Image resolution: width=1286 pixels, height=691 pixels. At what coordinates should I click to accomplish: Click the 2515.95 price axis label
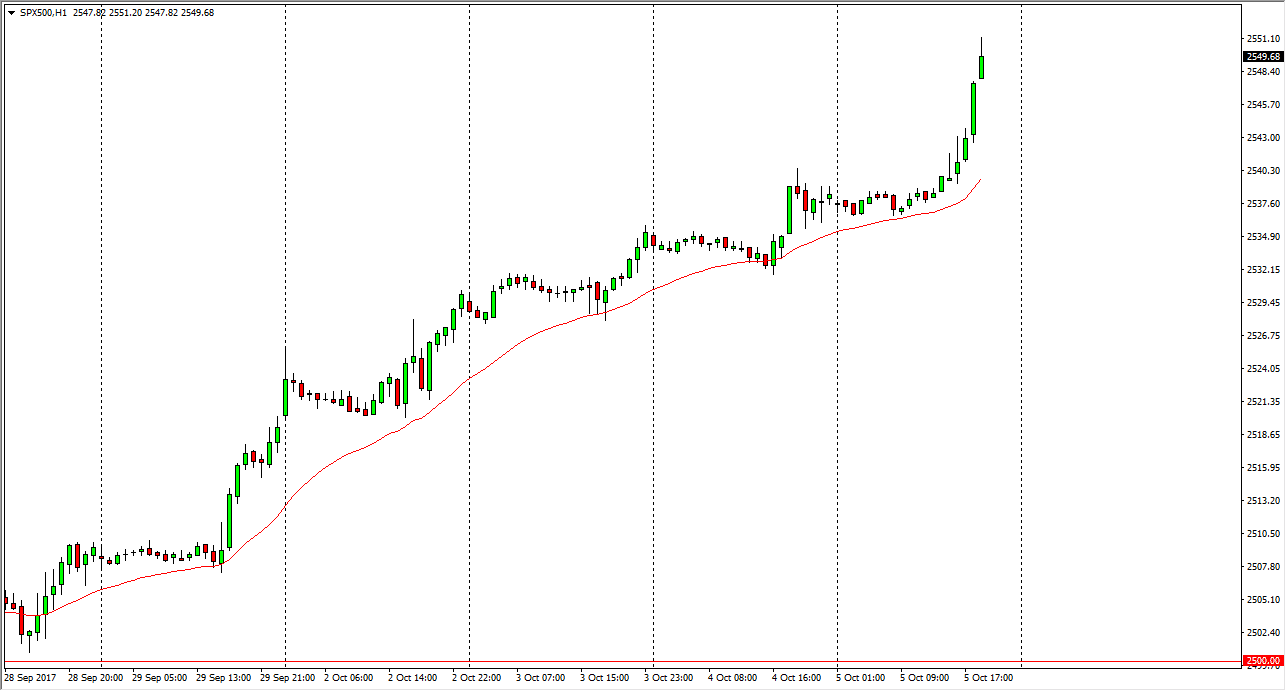[x=1262, y=468]
